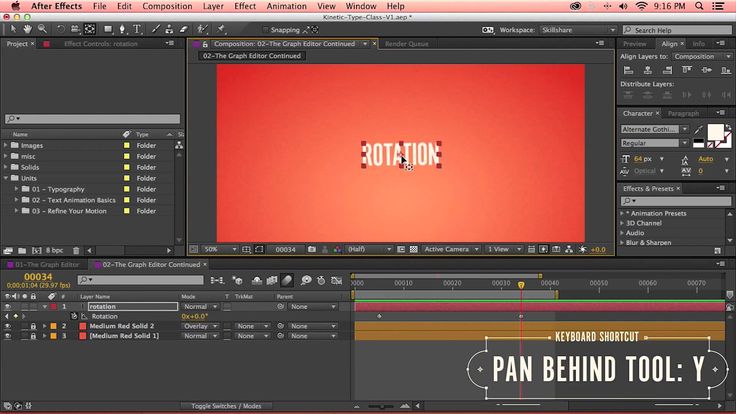This screenshot has height=414, width=736.
Task: Enable the Snapping checkbox
Action: (x=265, y=30)
